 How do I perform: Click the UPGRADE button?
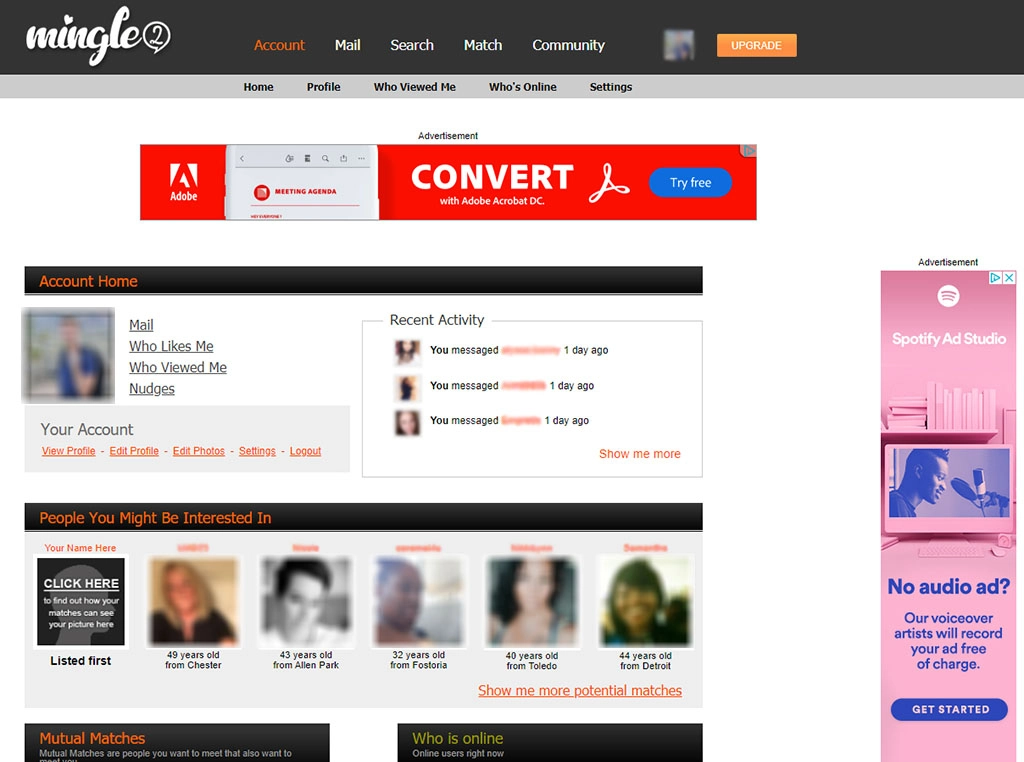pos(756,45)
